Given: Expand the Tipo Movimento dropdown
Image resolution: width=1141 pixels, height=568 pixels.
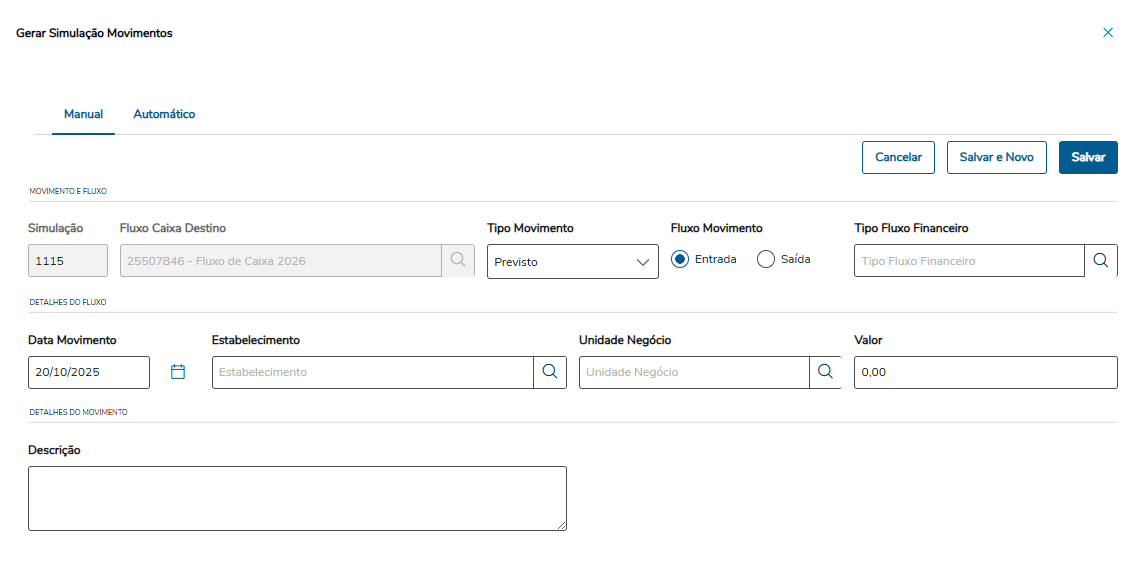Looking at the screenshot, I should pos(572,262).
